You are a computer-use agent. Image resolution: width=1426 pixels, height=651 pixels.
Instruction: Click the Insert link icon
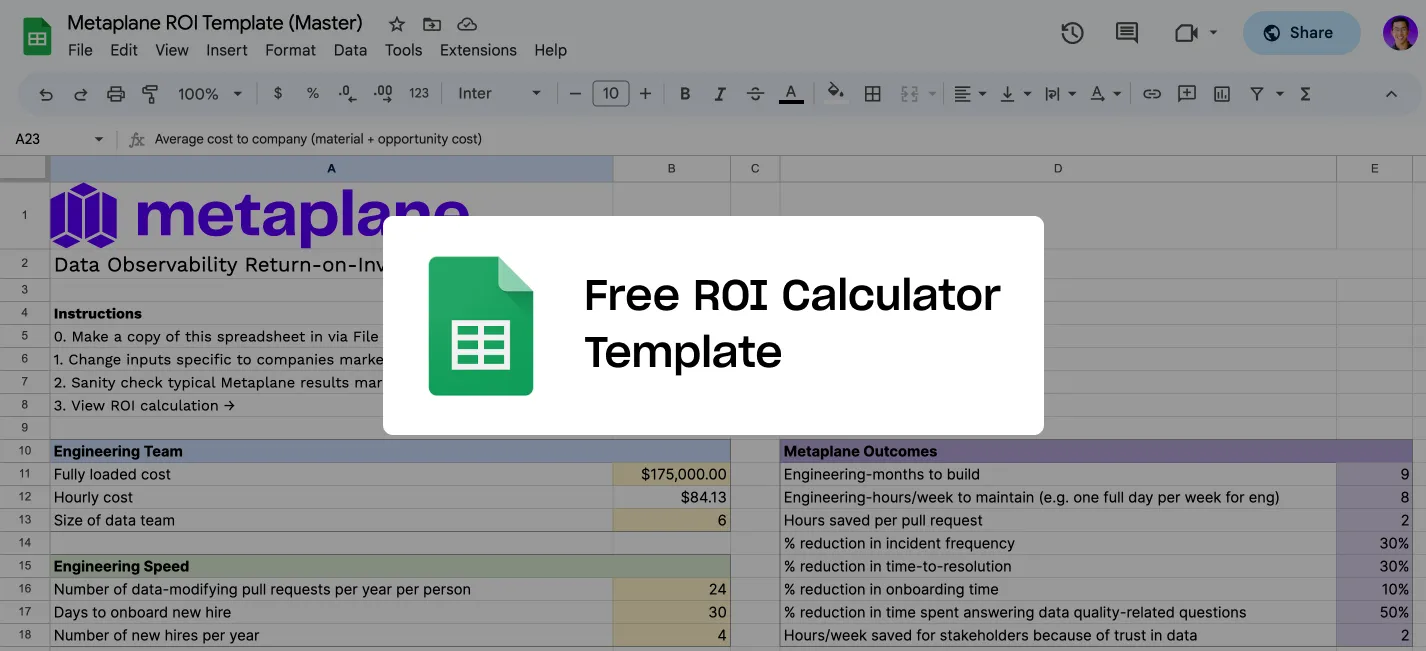1152,94
